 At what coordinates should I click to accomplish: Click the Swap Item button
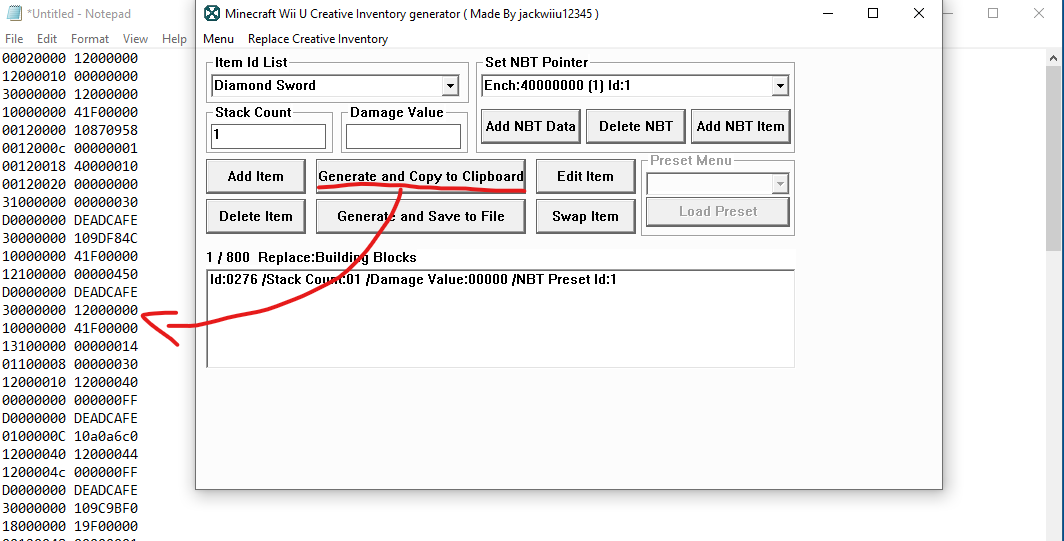[x=585, y=217]
